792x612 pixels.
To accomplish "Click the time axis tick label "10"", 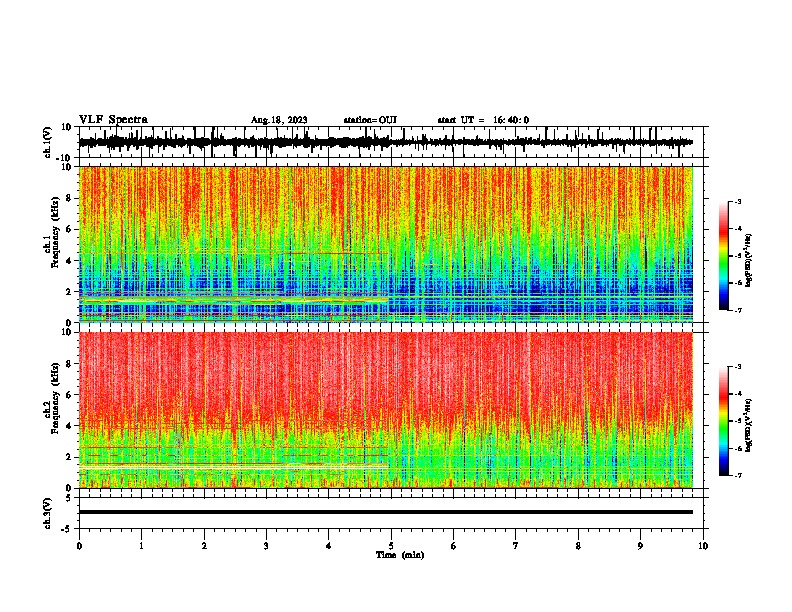I will (x=703, y=546).
